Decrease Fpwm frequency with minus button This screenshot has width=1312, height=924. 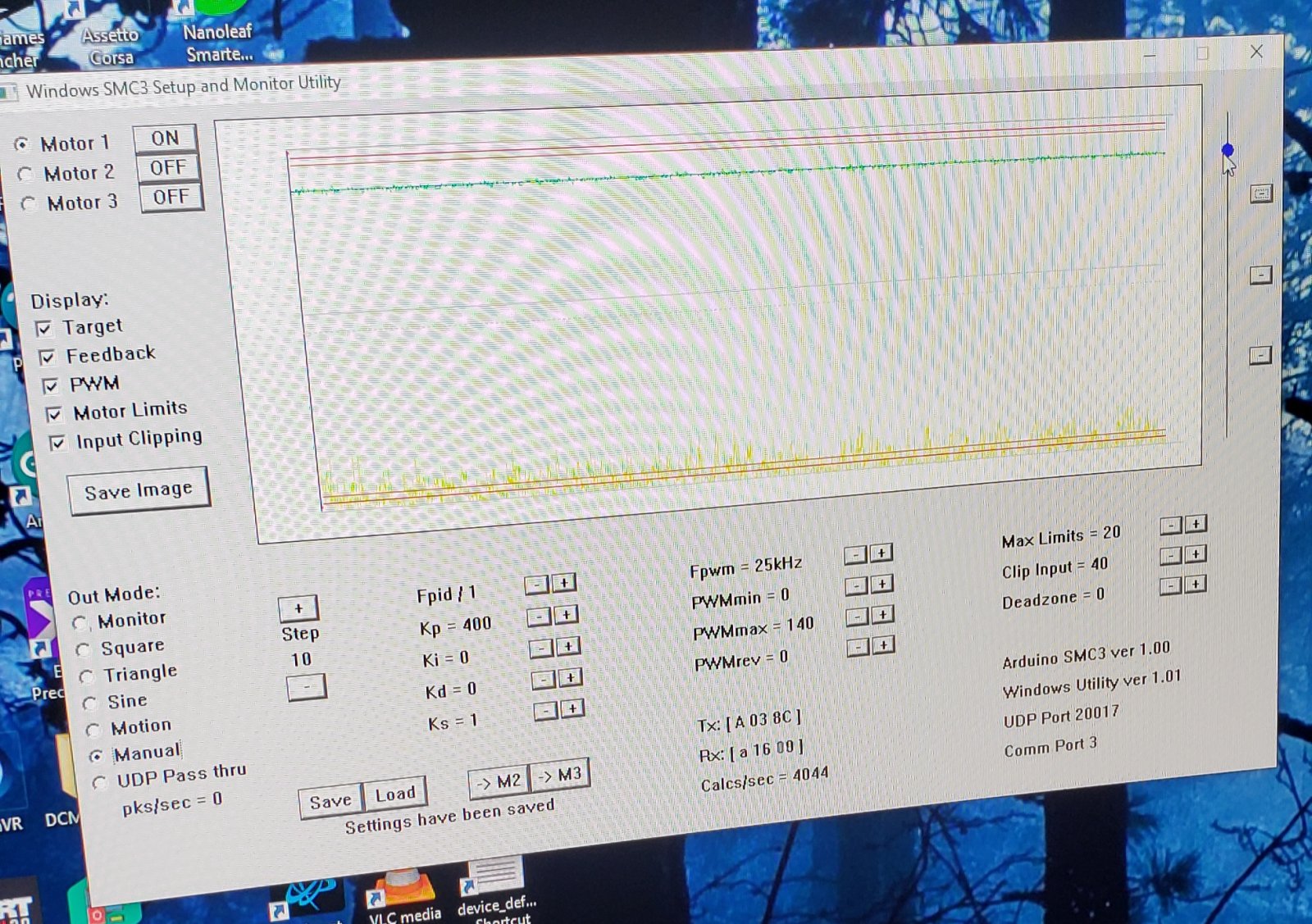point(855,555)
